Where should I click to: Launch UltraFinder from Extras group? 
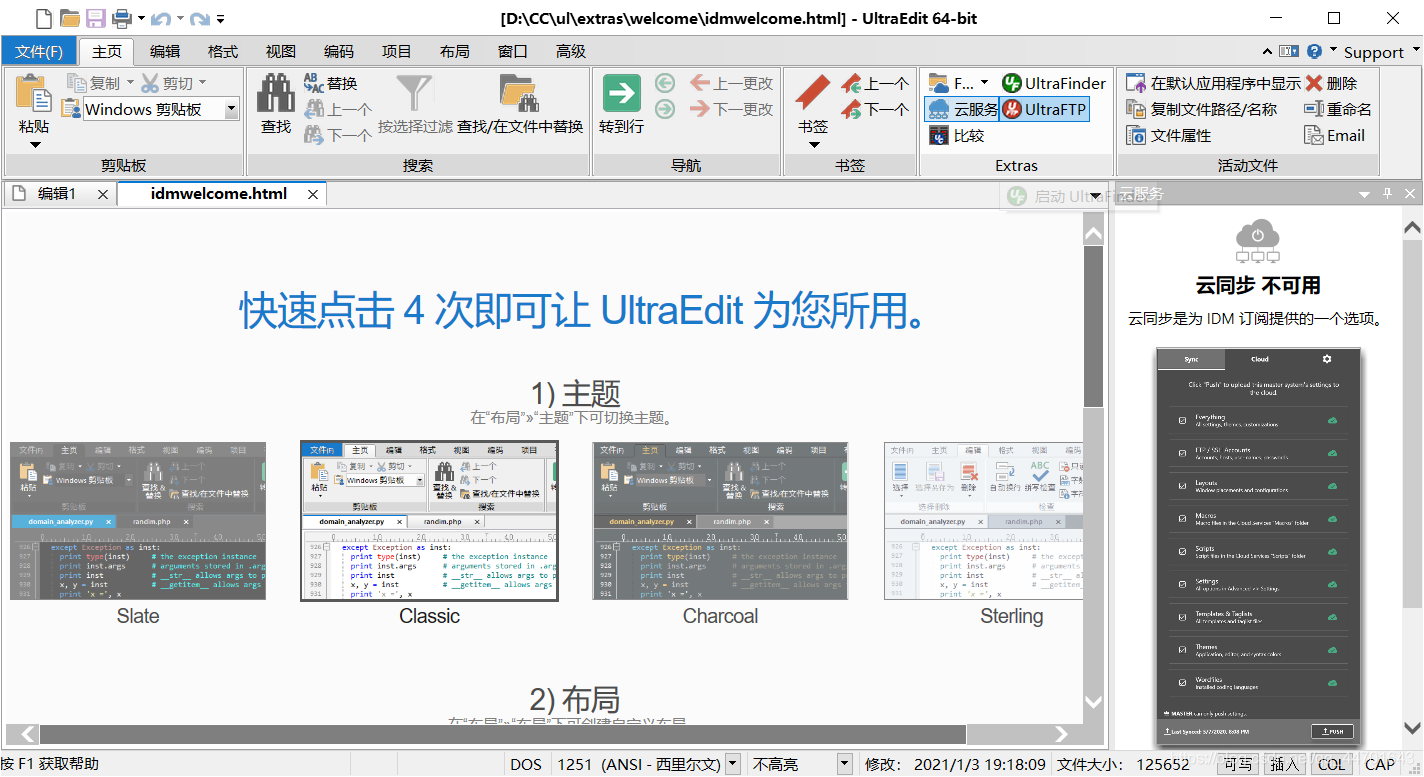[1054, 83]
